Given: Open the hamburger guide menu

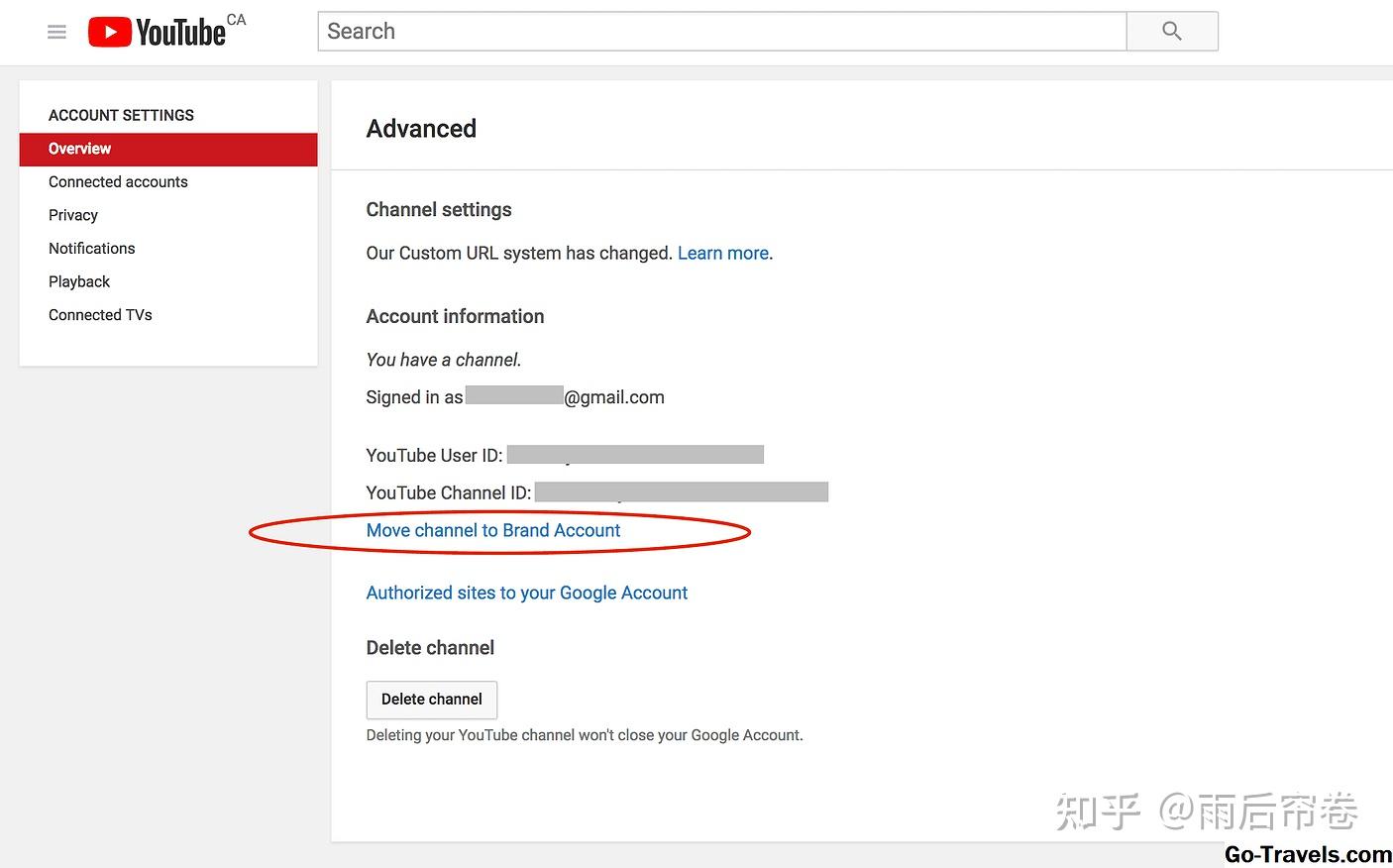Looking at the screenshot, I should [57, 32].
